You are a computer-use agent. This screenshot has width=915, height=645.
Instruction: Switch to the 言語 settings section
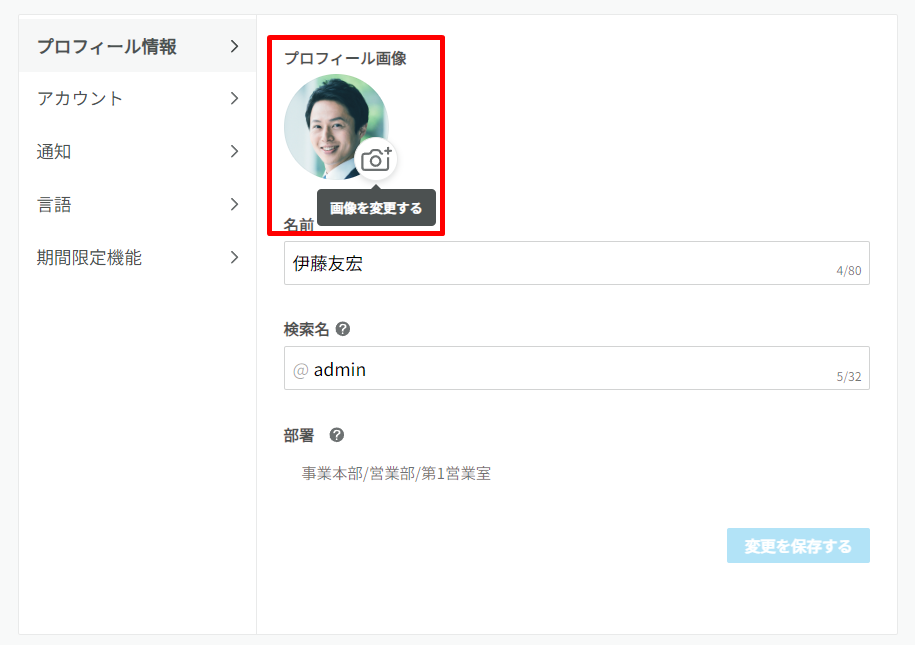coord(54,205)
